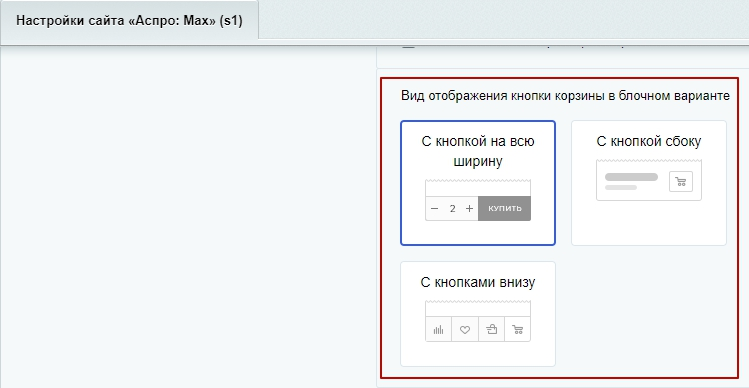
Task: Click the quantity value 2 in the preview
Action: point(452,208)
